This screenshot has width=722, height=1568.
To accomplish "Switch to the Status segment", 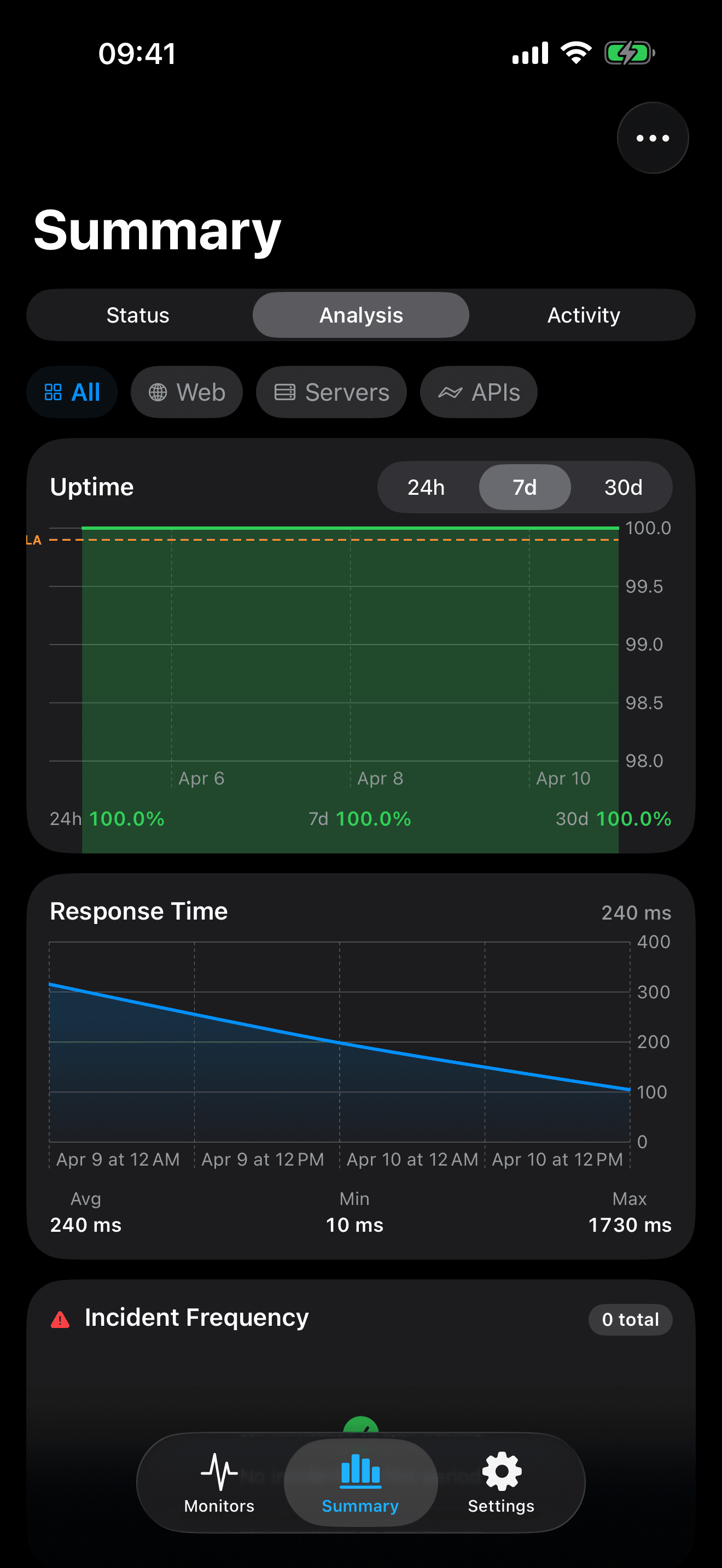I will 138,315.
